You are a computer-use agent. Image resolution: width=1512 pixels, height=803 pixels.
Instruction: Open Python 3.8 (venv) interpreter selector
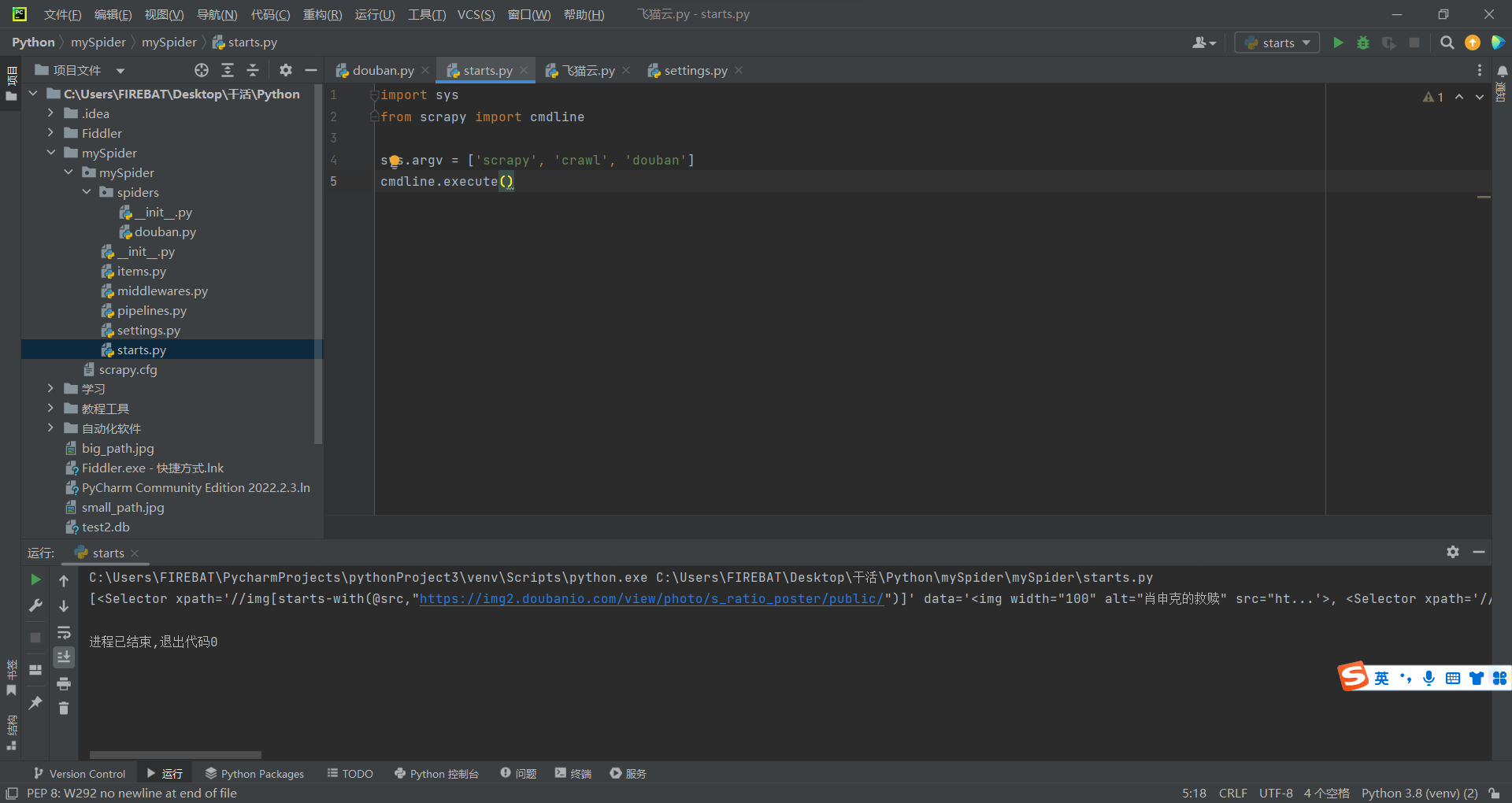point(1419,794)
